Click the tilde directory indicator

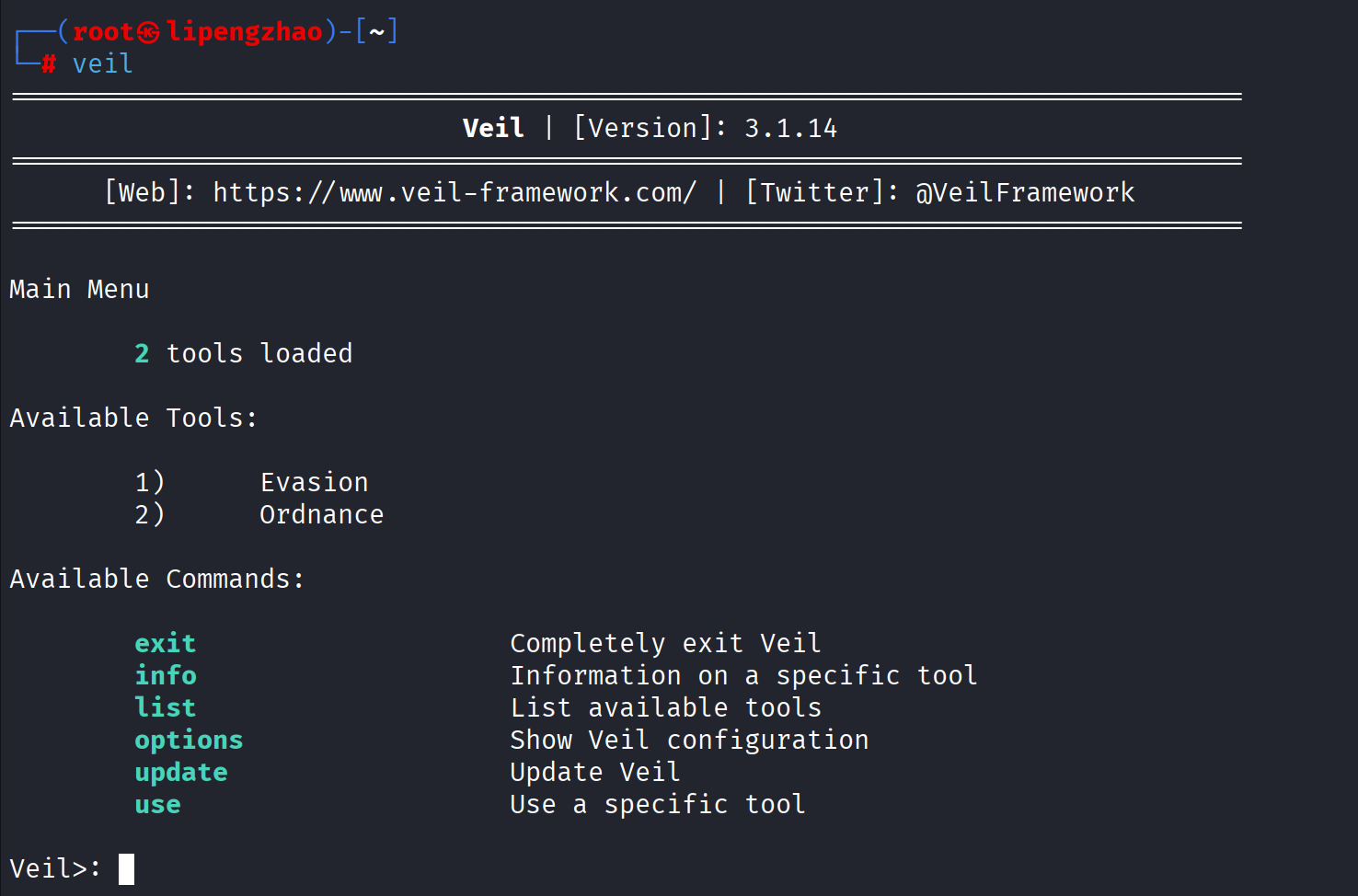(x=376, y=32)
